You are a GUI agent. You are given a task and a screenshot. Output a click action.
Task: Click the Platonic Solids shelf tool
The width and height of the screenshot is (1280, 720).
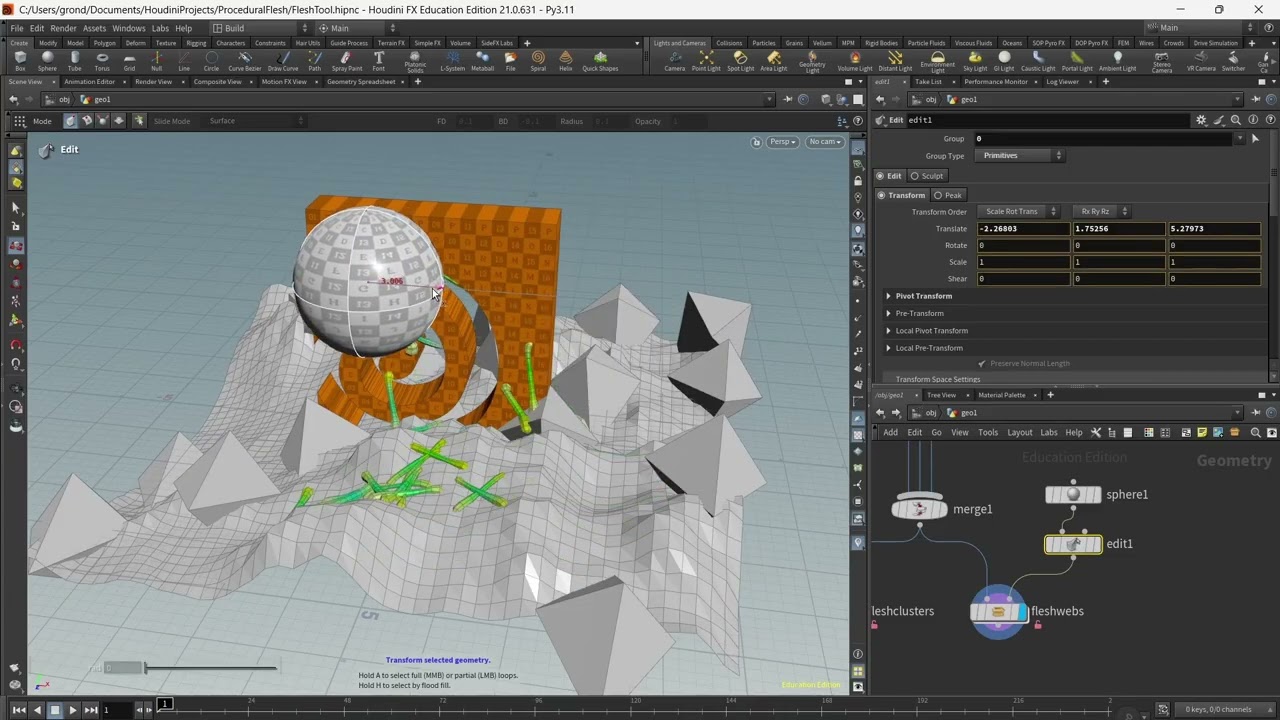click(415, 60)
